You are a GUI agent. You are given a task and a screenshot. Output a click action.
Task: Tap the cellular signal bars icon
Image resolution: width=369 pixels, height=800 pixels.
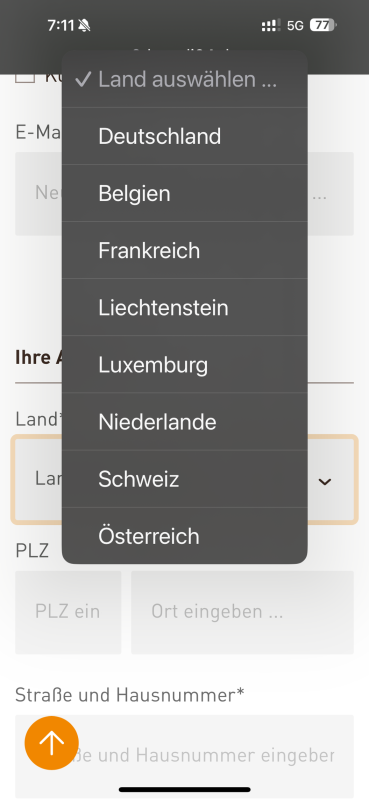pos(270,26)
